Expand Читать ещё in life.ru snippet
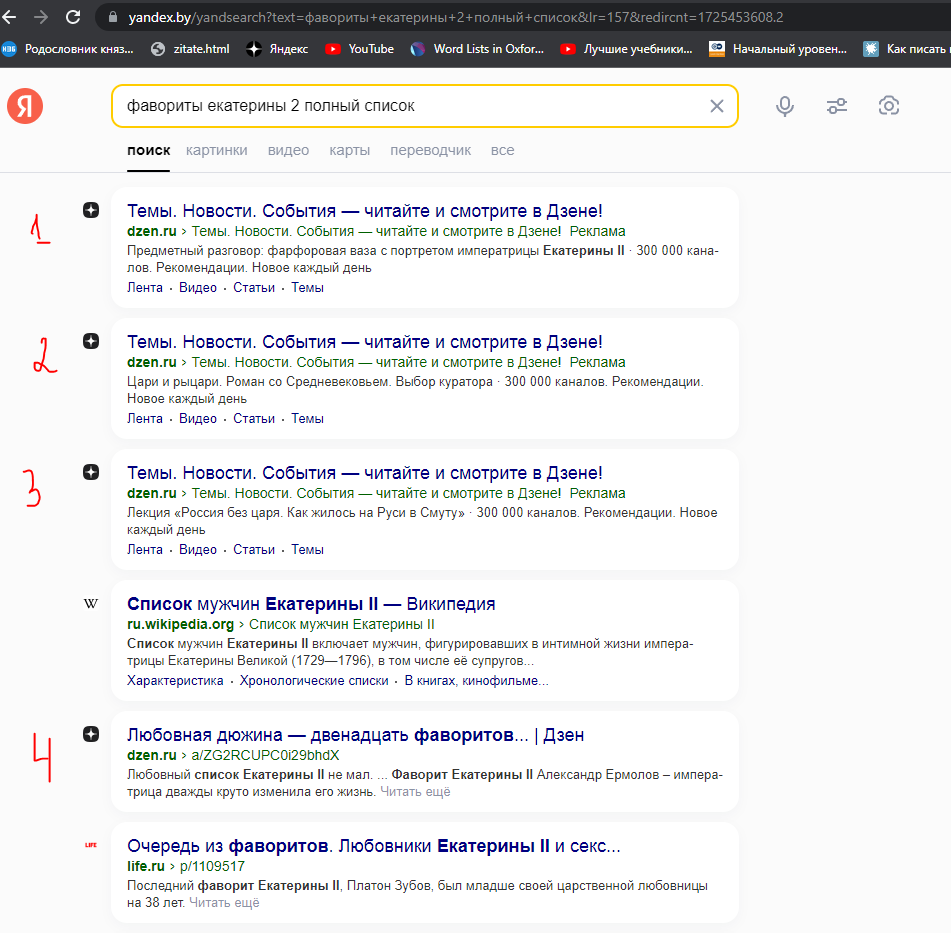951x933 pixels. pos(224,903)
